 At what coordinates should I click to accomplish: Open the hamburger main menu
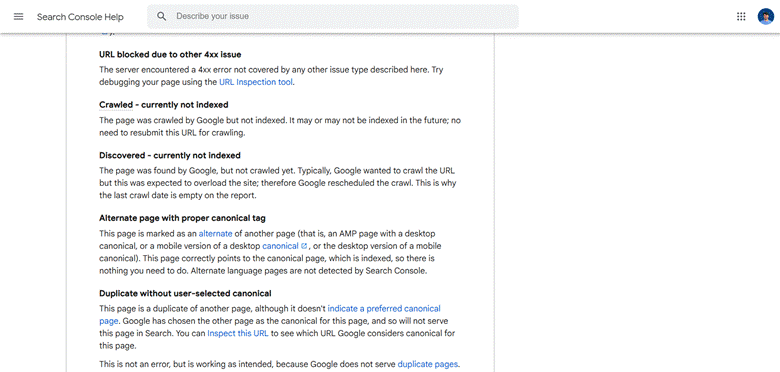point(18,16)
